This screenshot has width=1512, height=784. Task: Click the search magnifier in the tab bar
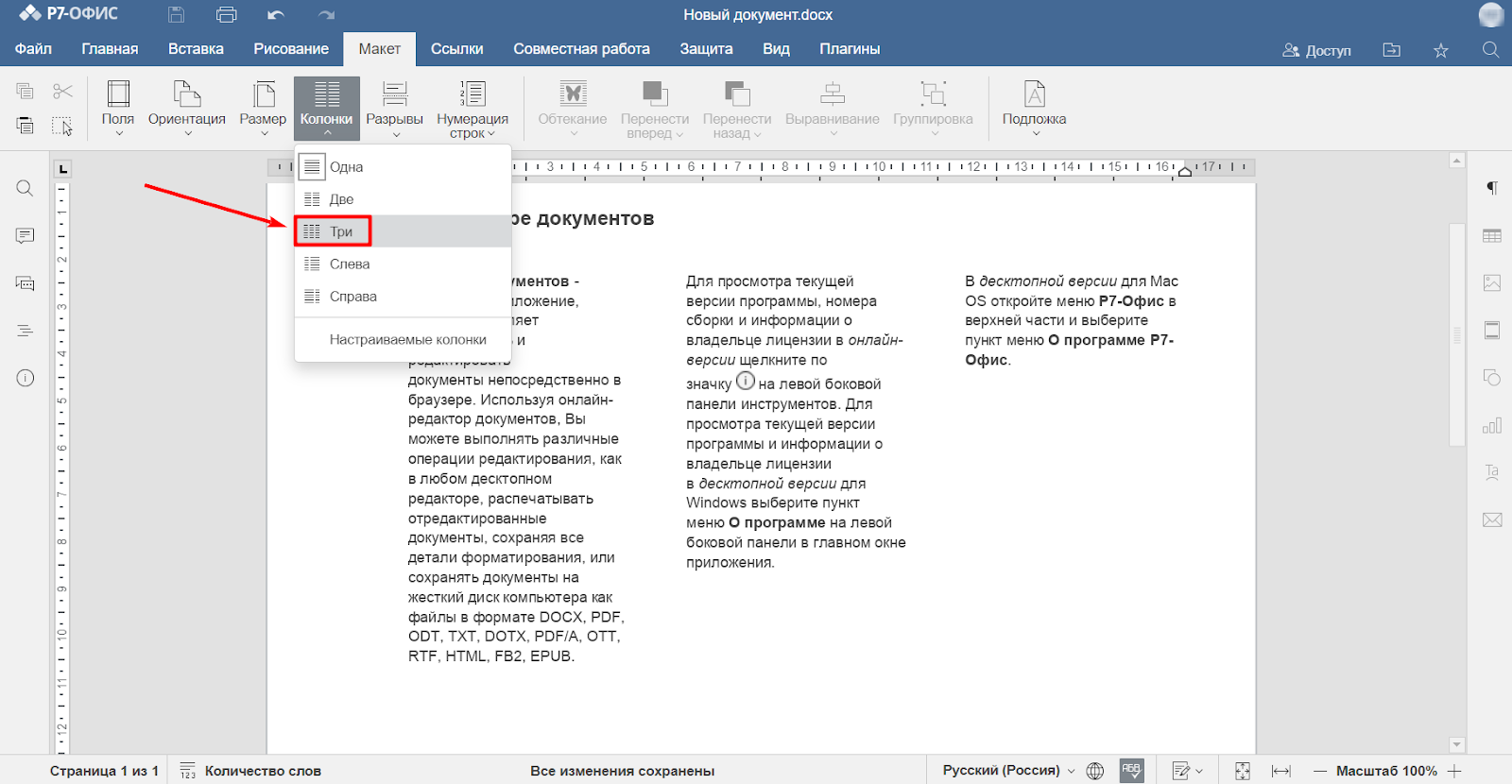1490,50
